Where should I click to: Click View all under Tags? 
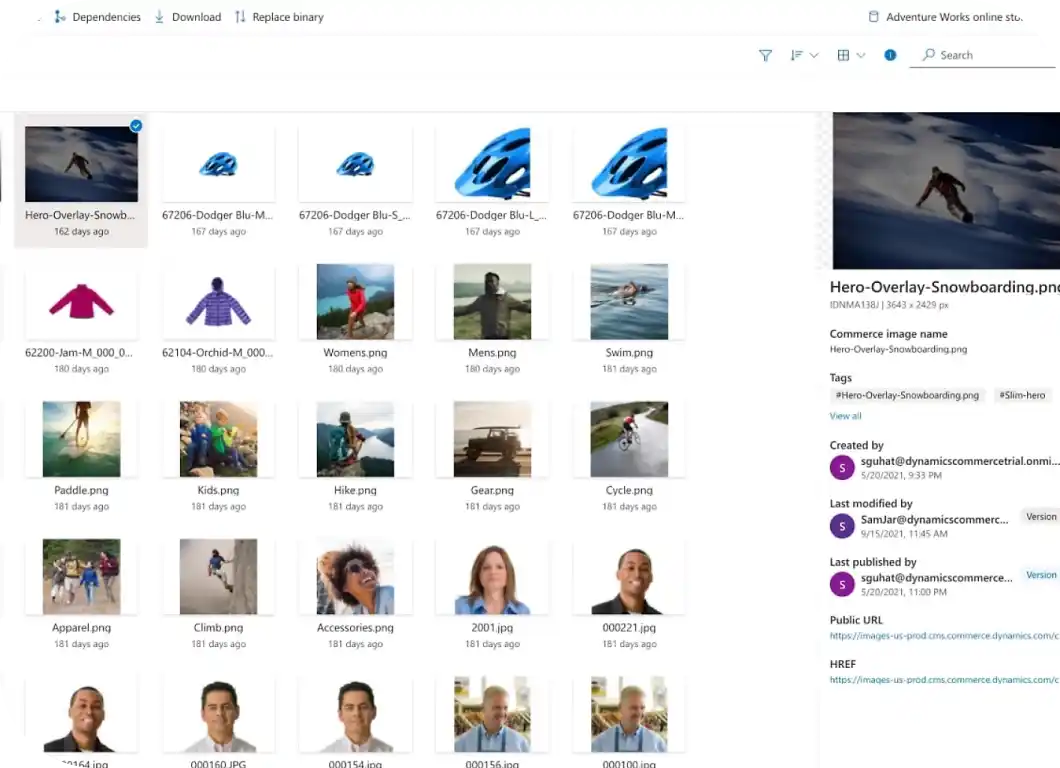[x=845, y=416]
